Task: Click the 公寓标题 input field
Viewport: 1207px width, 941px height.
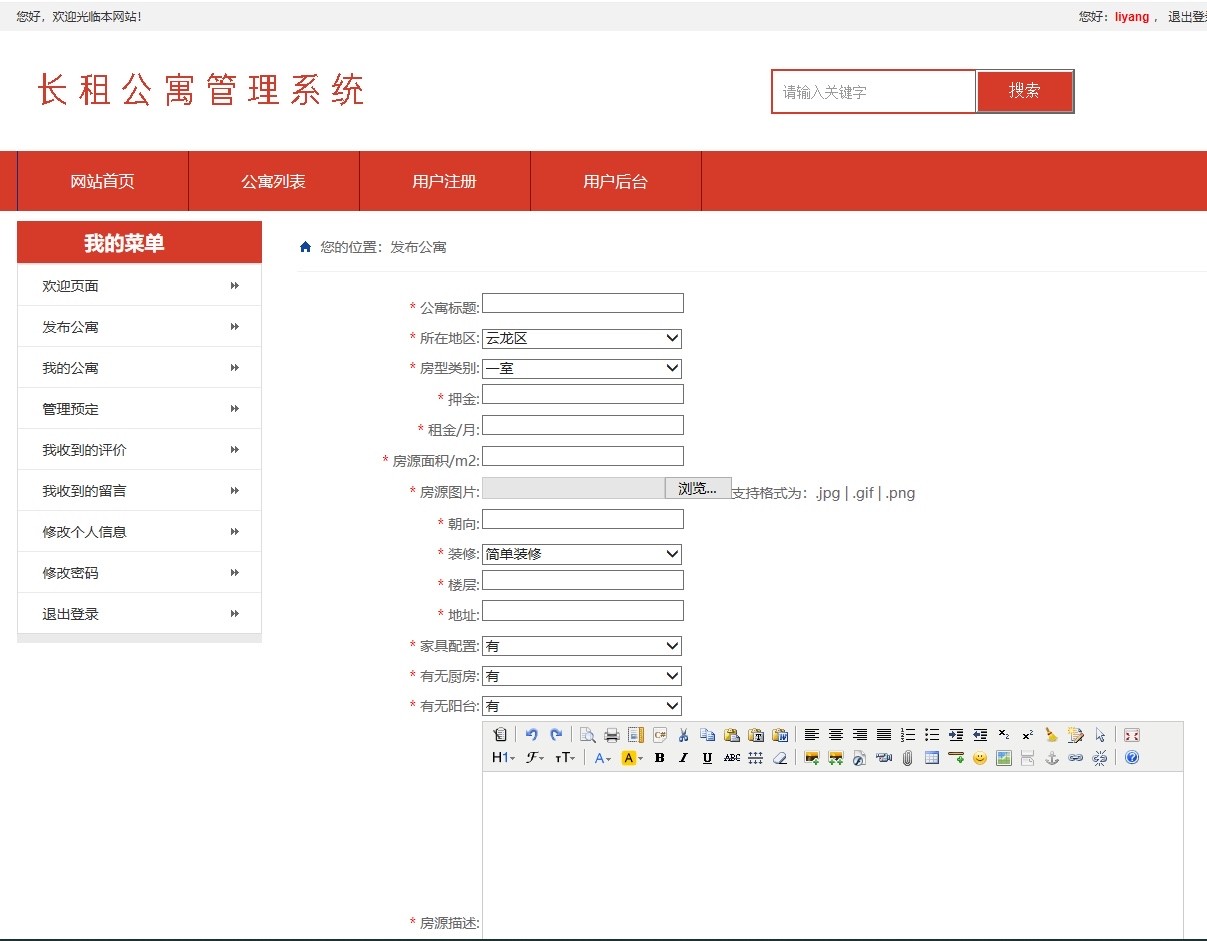Action: tap(583, 304)
